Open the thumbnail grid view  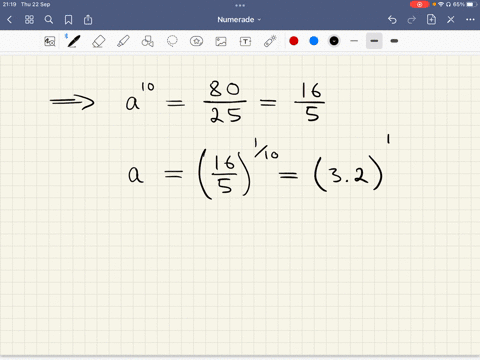pyautogui.click(x=29, y=20)
